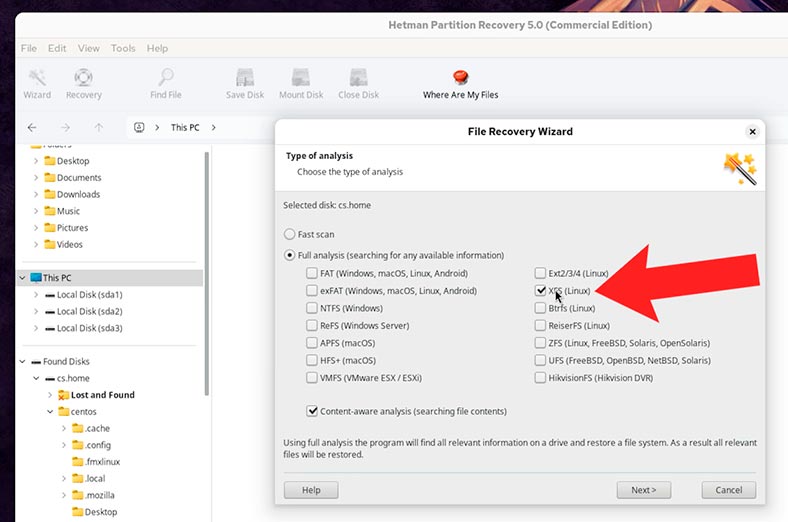Open the Help menu
788x522 pixels.
(x=157, y=48)
